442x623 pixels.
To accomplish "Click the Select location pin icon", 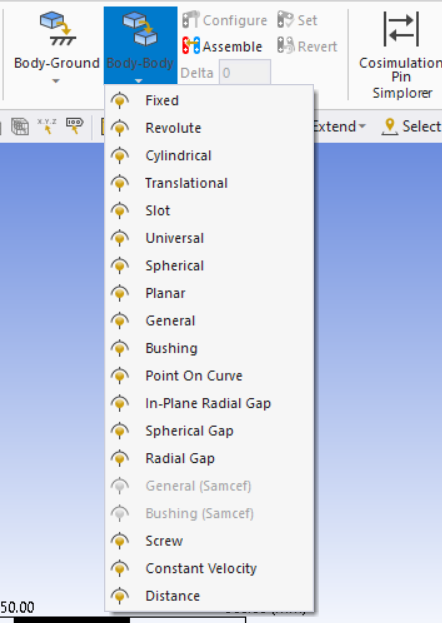I will 390,127.
